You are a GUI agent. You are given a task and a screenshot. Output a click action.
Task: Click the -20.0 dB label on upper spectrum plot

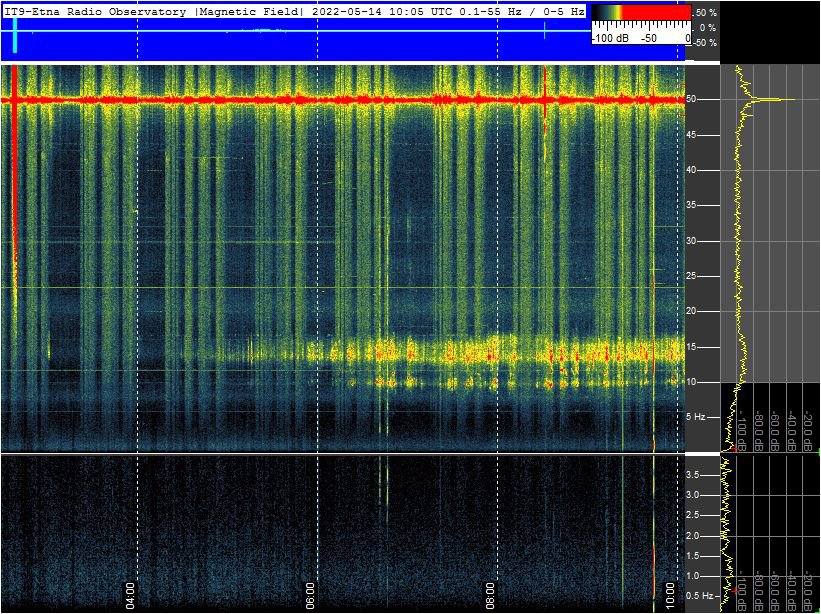click(807, 428)
